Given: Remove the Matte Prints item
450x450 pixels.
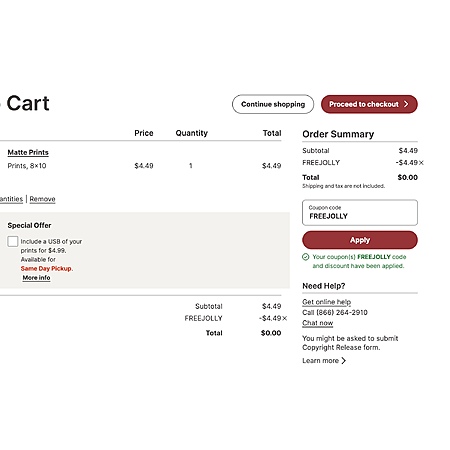Looking at the screenshot, I should coord(42,199).
